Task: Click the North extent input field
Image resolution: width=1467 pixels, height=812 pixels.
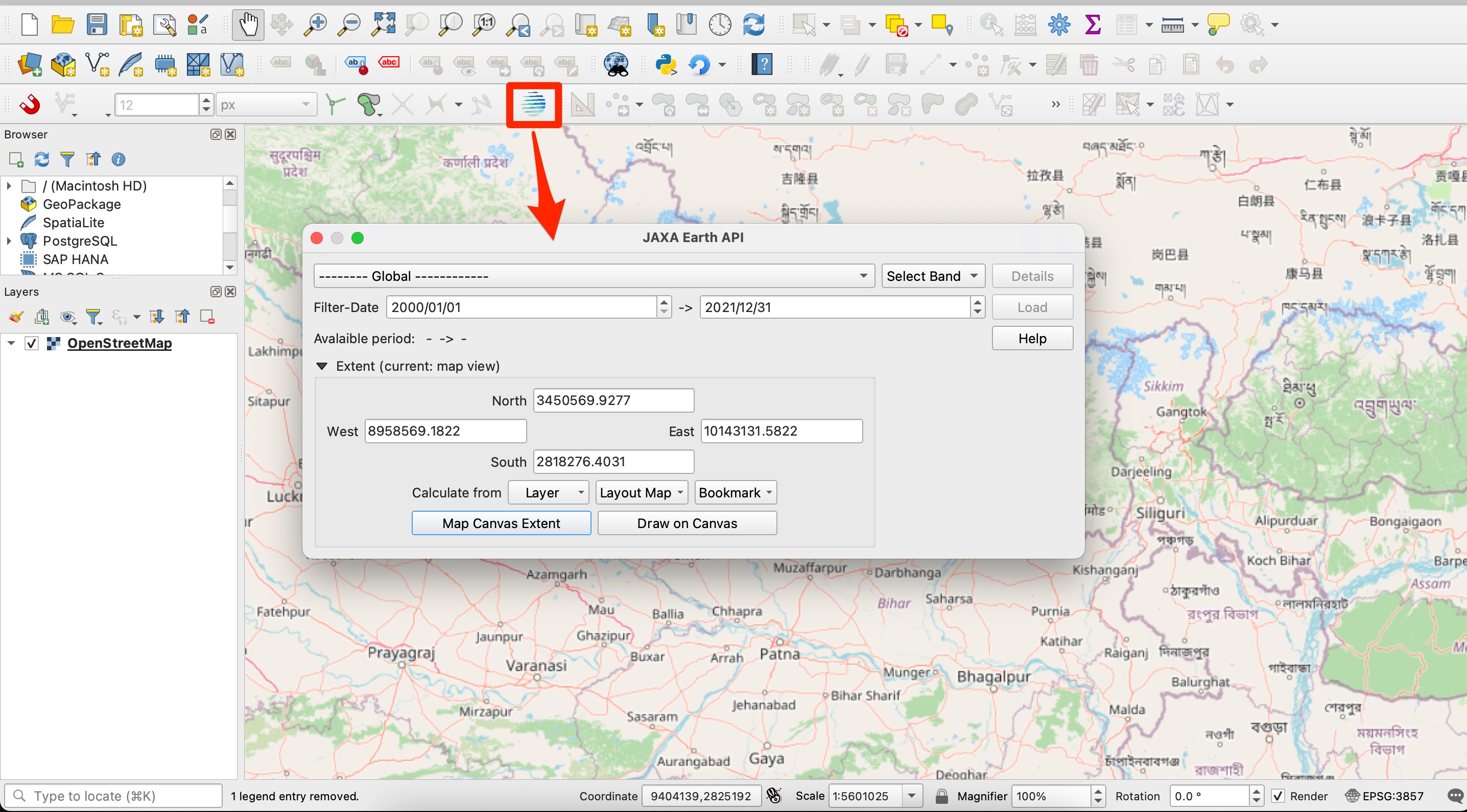Action: 613,400
